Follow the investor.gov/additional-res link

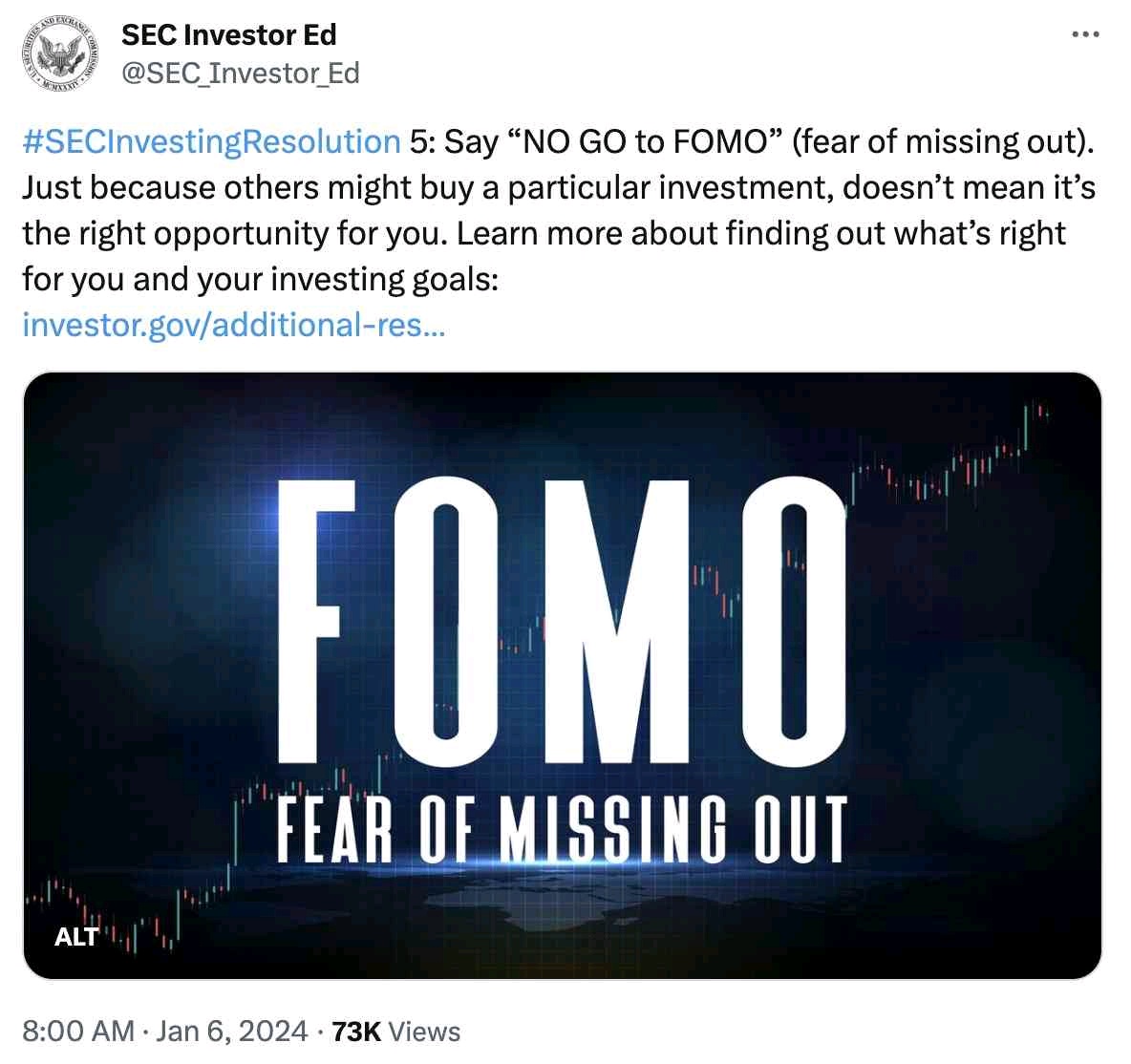click(233, 325)
